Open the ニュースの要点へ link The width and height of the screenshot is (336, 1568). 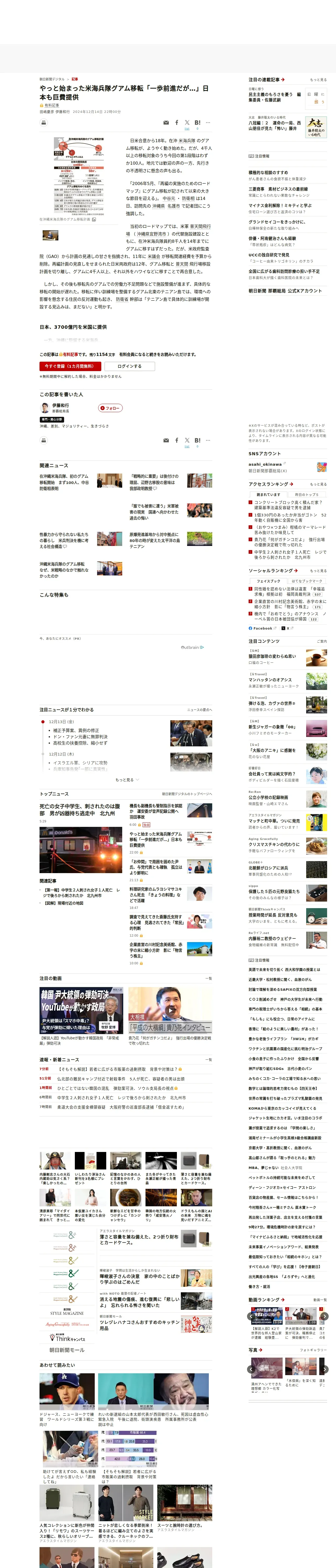point(199,710)
